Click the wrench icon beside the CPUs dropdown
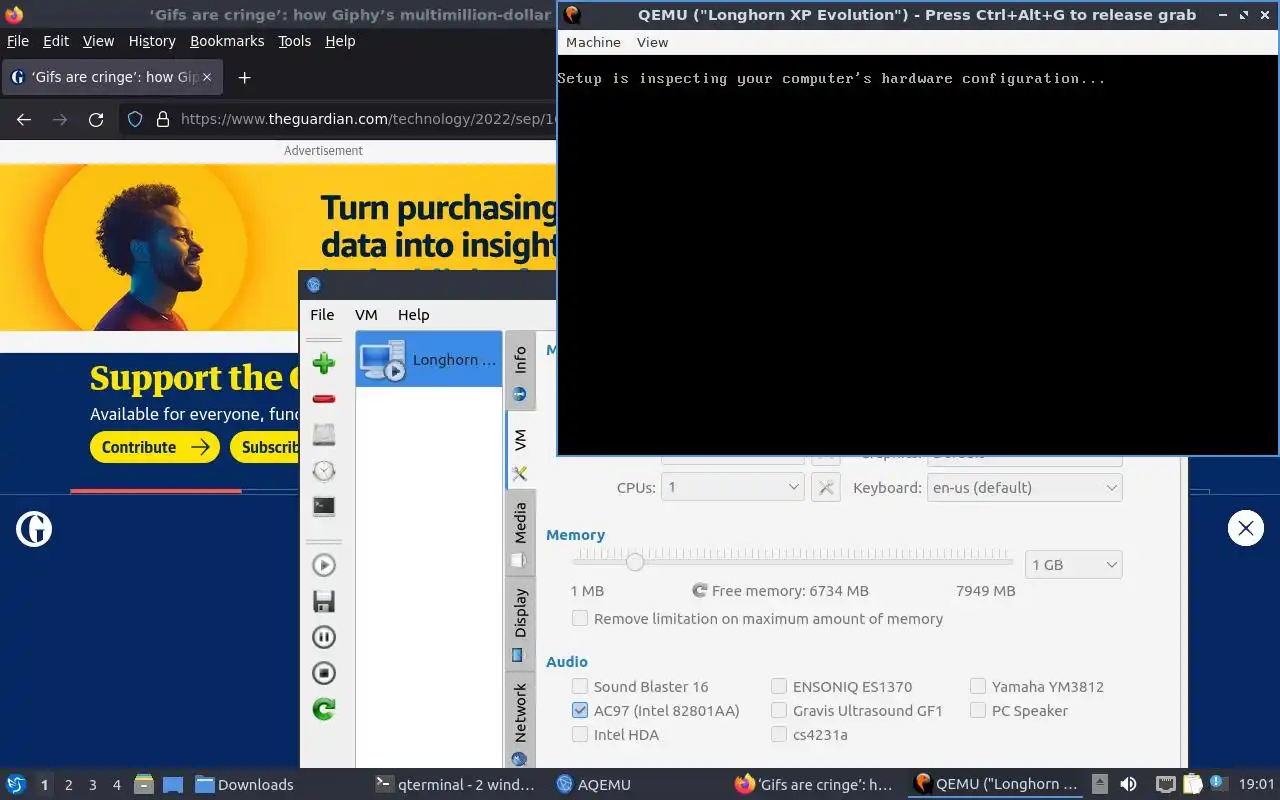The width and height of the screenshot is (1280, 800). (x=826, y=487)
